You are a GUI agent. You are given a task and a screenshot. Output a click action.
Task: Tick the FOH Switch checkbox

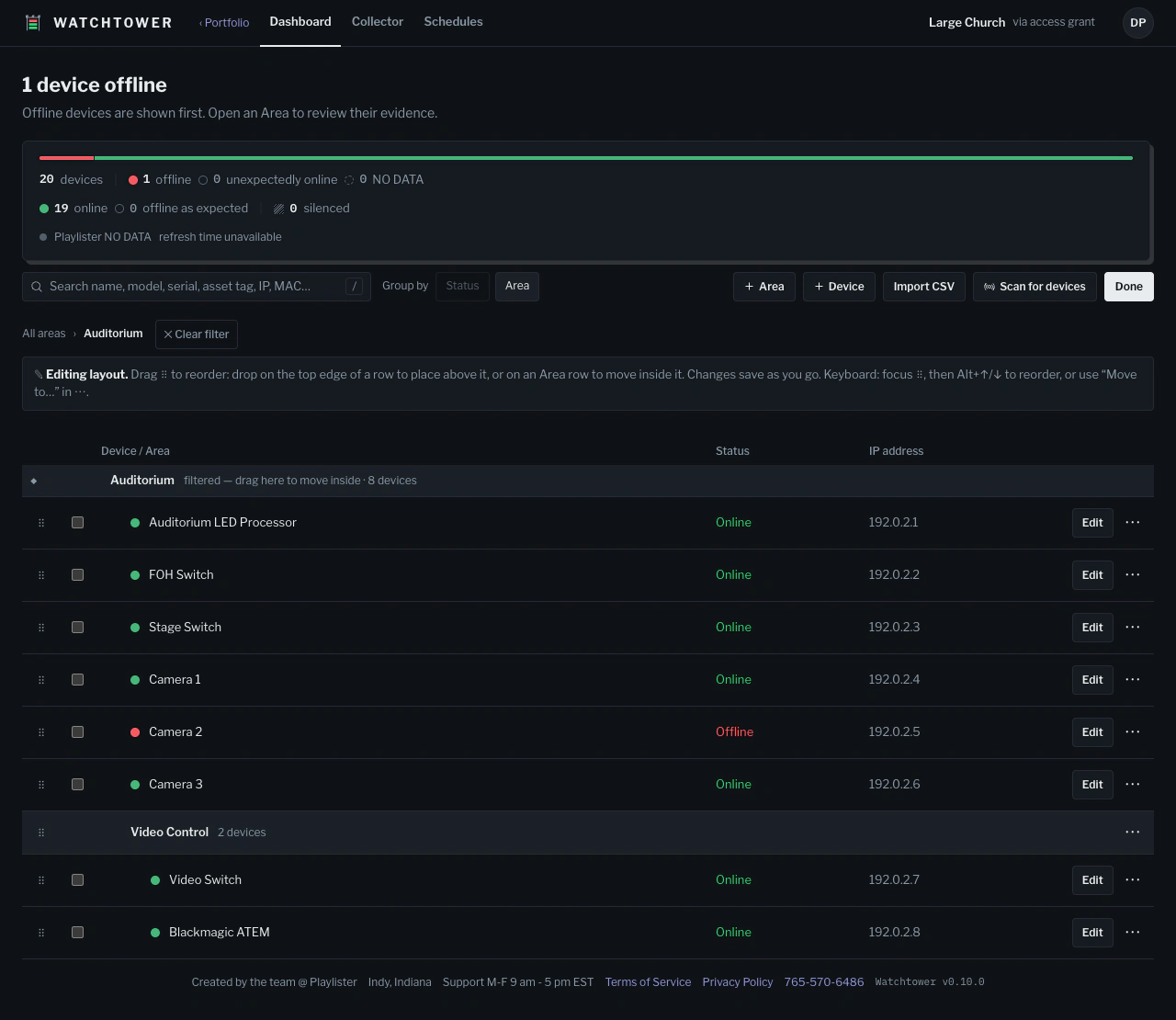pyautogui.click(x=78, y=574)
